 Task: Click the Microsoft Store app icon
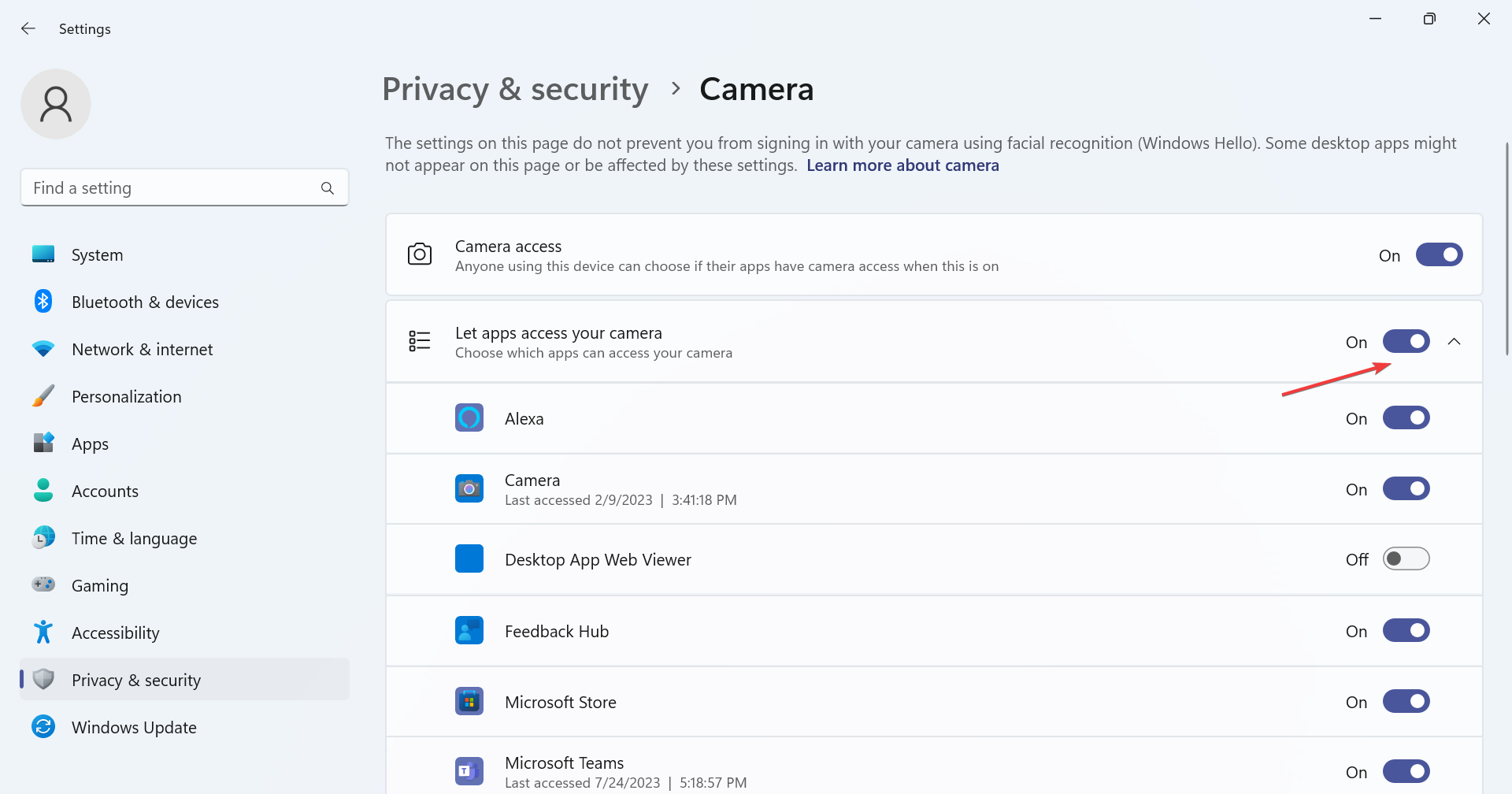469,701
